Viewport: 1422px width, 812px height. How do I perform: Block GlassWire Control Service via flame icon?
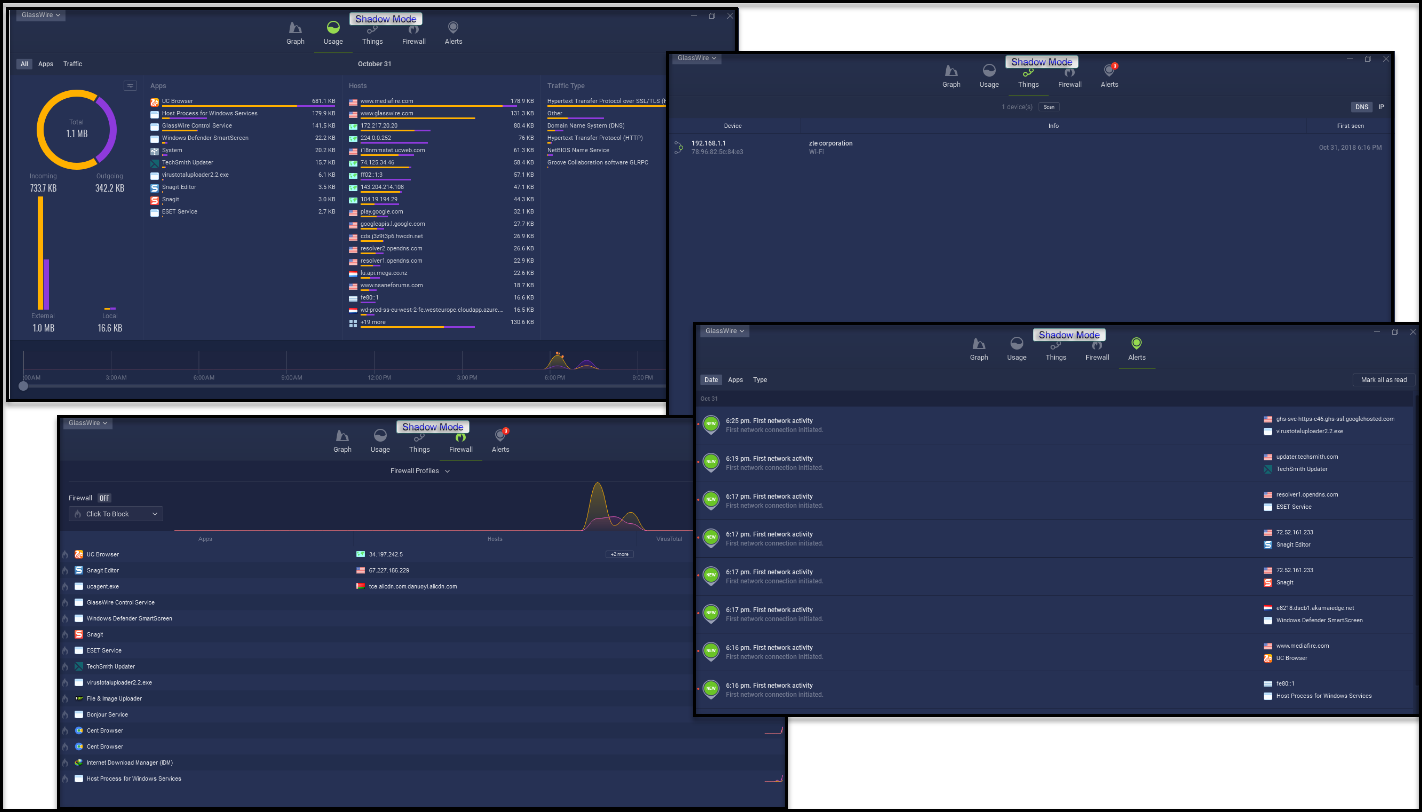(65, 602)
